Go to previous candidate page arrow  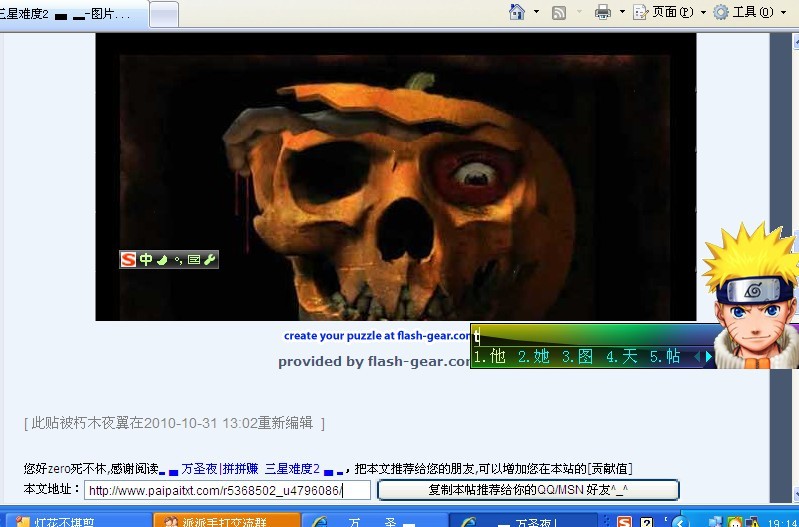[697, 357]
